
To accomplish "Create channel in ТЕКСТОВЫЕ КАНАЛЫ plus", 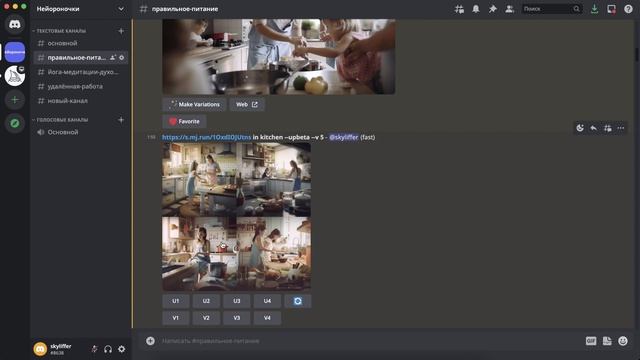I will coord(121,31).
